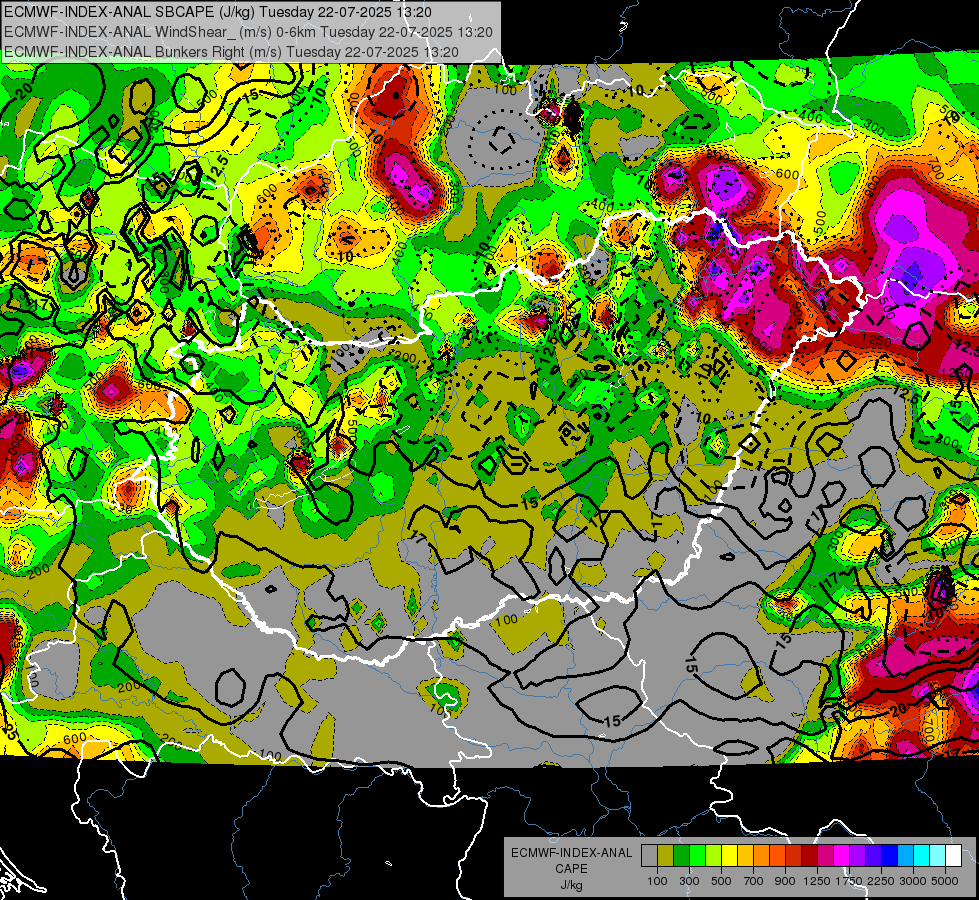Click the SBCAPE title line

tap(218, 12)
